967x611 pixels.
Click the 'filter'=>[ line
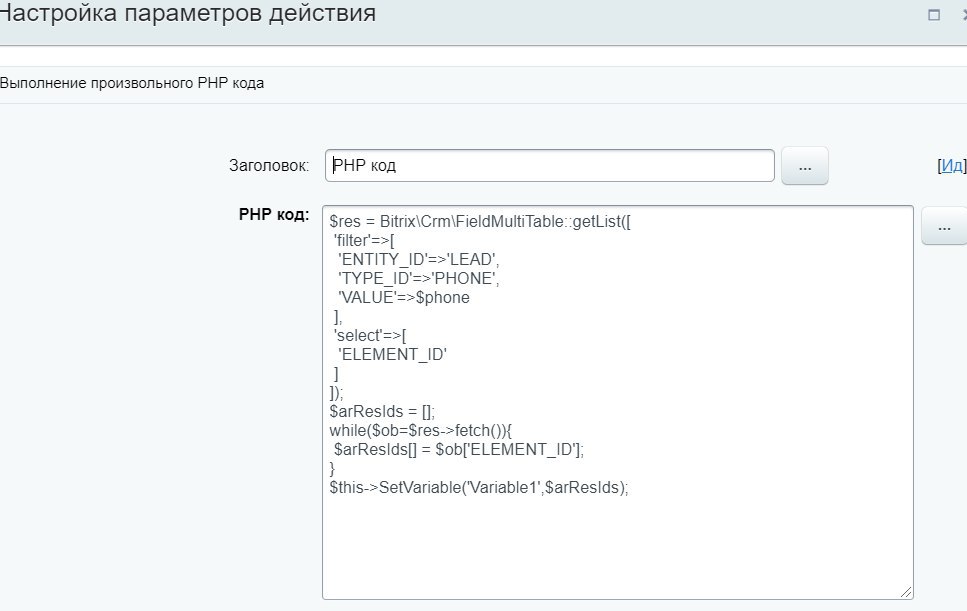(x=364, y=240)
